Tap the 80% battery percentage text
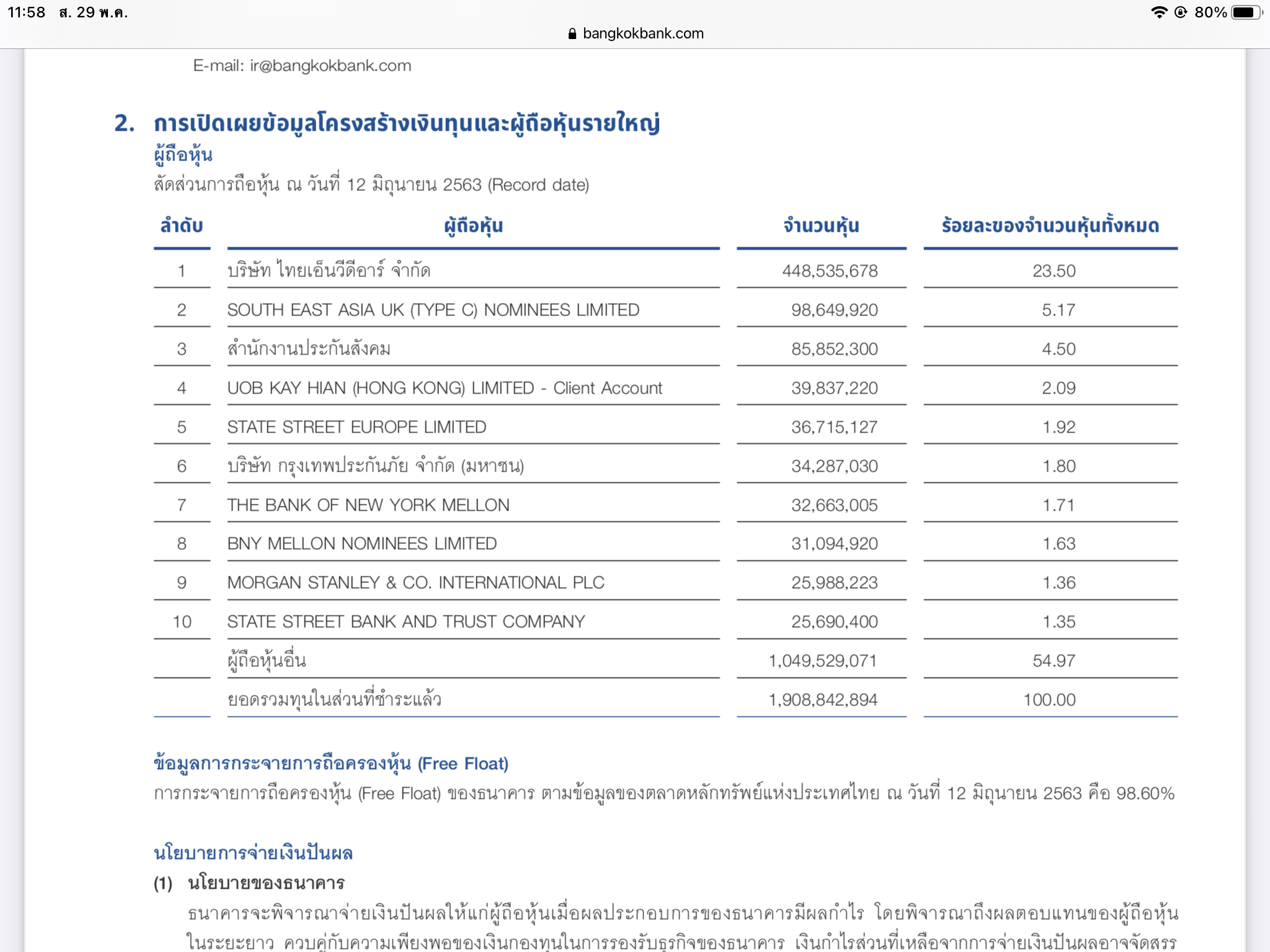Viewport: 1270px width, 952px height. click(1210, 12)
